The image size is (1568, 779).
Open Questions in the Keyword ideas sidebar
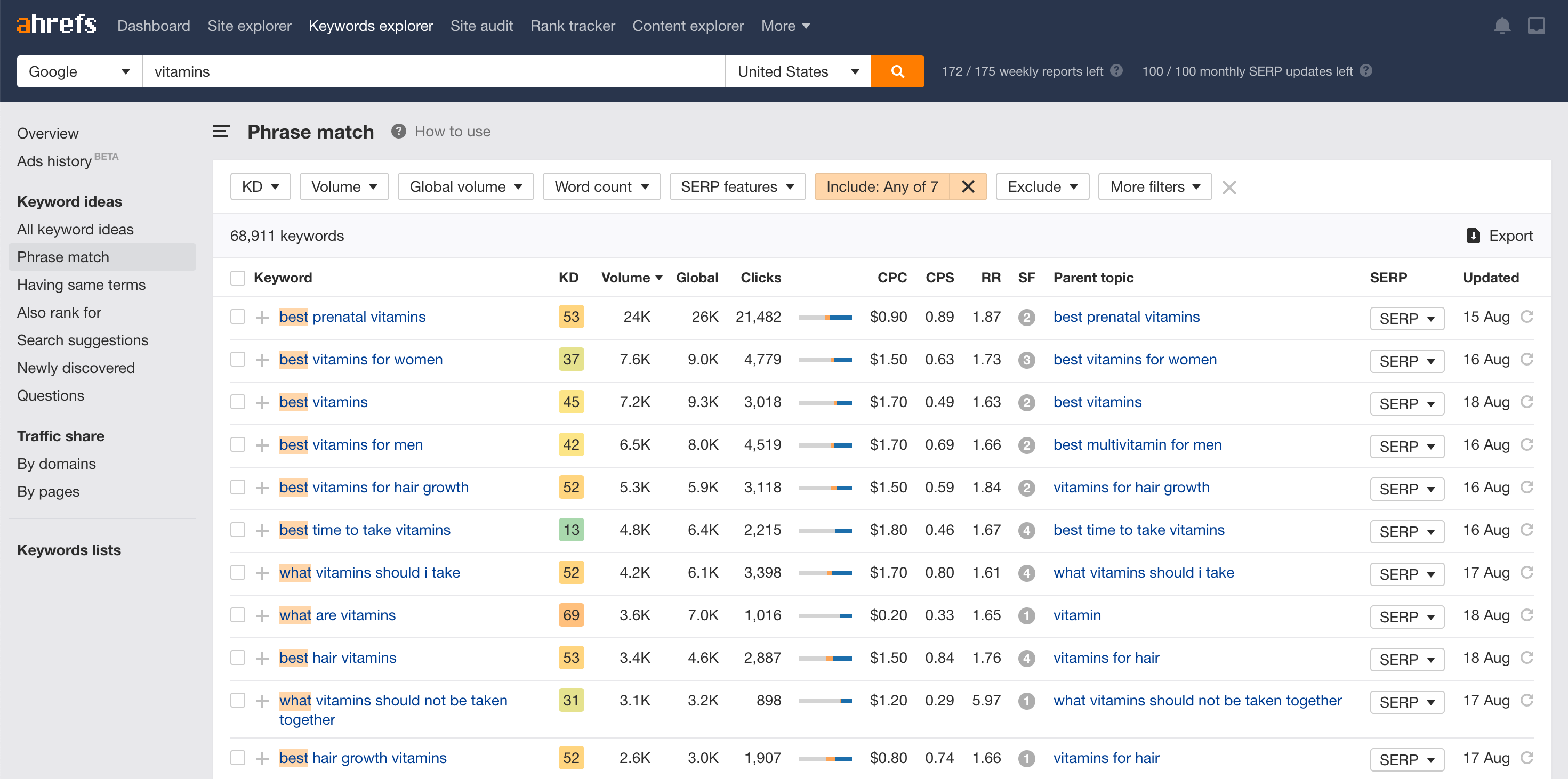point(51,395)
